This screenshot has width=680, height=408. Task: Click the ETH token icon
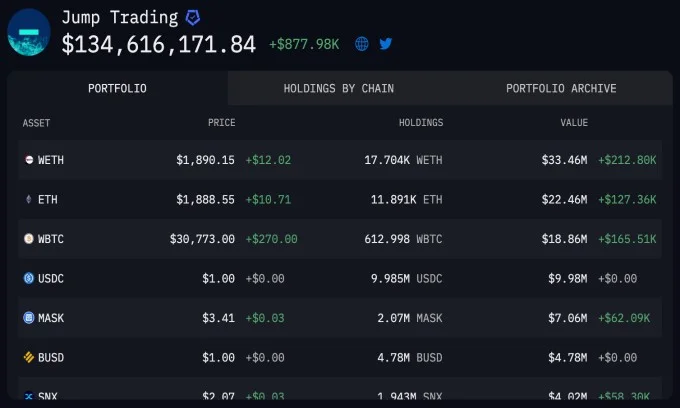(28, 200)
